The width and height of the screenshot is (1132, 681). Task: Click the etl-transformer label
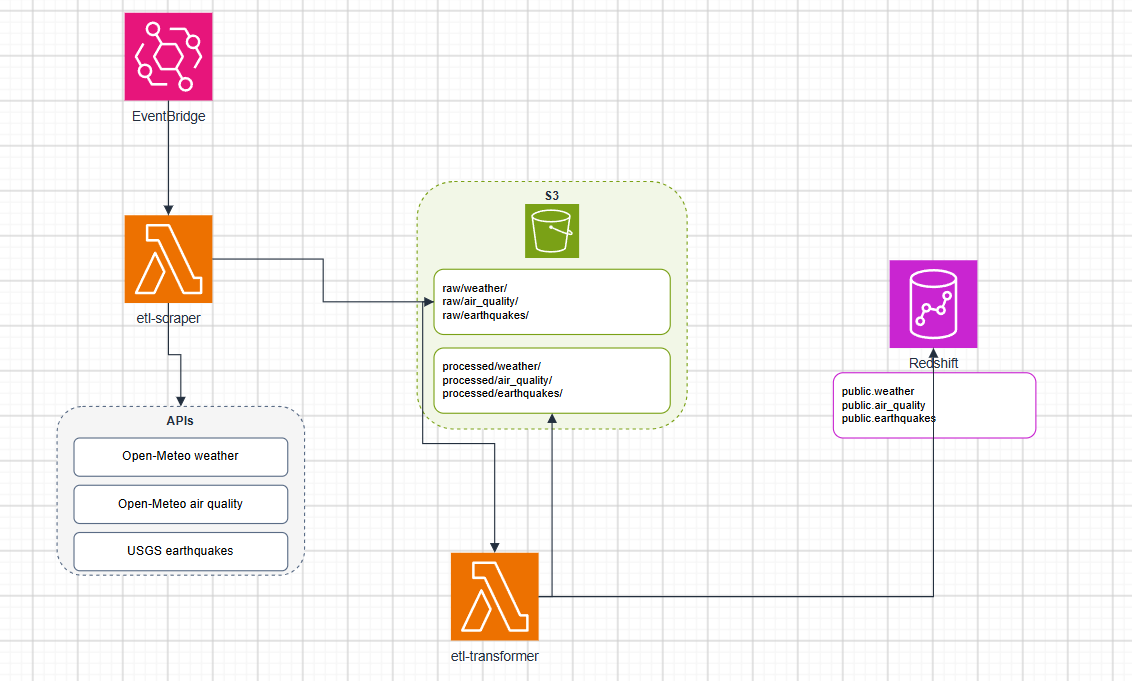coord(495,656)
